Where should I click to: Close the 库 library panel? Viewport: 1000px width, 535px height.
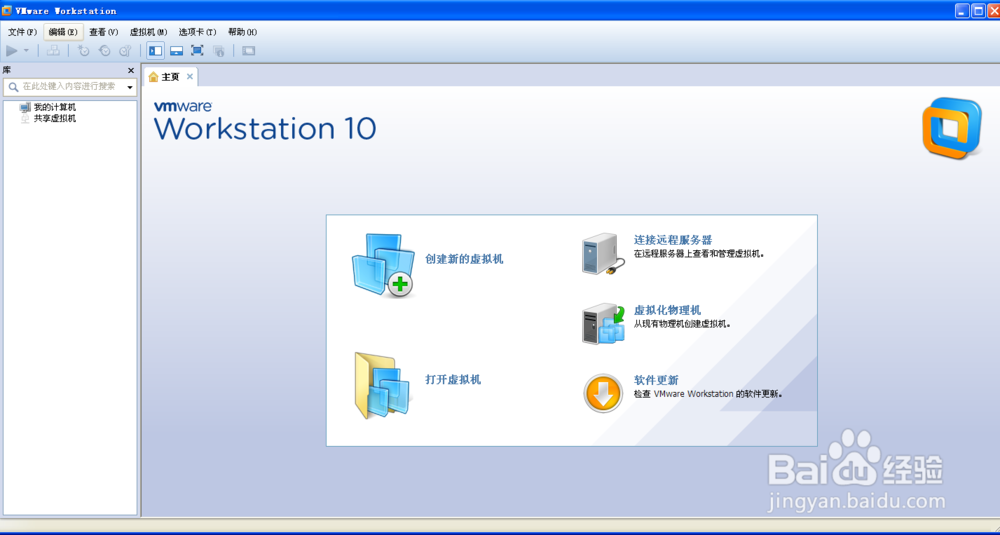coord(131,71)
